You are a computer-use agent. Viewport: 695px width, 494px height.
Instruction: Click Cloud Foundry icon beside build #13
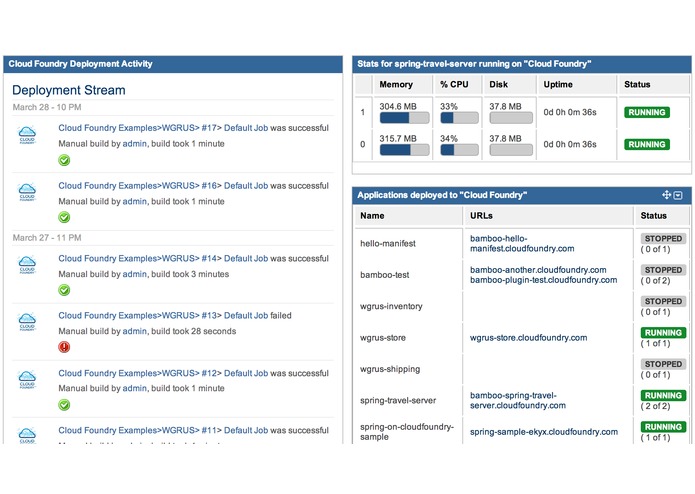27,322
